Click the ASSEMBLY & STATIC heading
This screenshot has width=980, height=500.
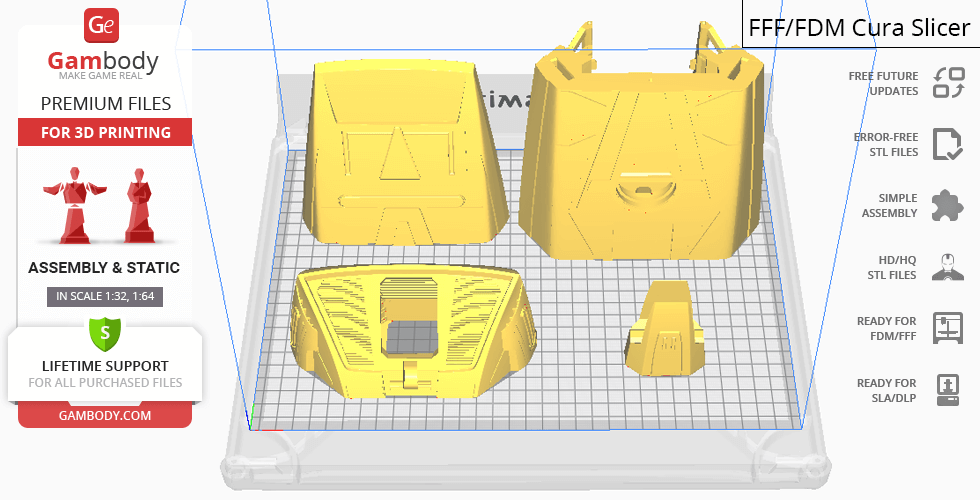tap(104, 268)
